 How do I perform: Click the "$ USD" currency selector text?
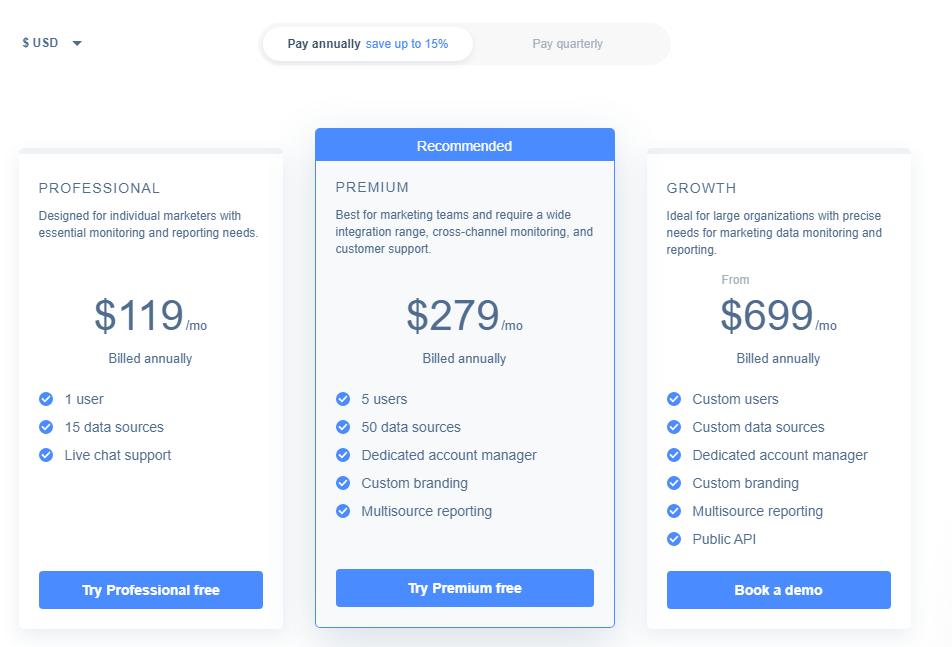pos(40,42)
